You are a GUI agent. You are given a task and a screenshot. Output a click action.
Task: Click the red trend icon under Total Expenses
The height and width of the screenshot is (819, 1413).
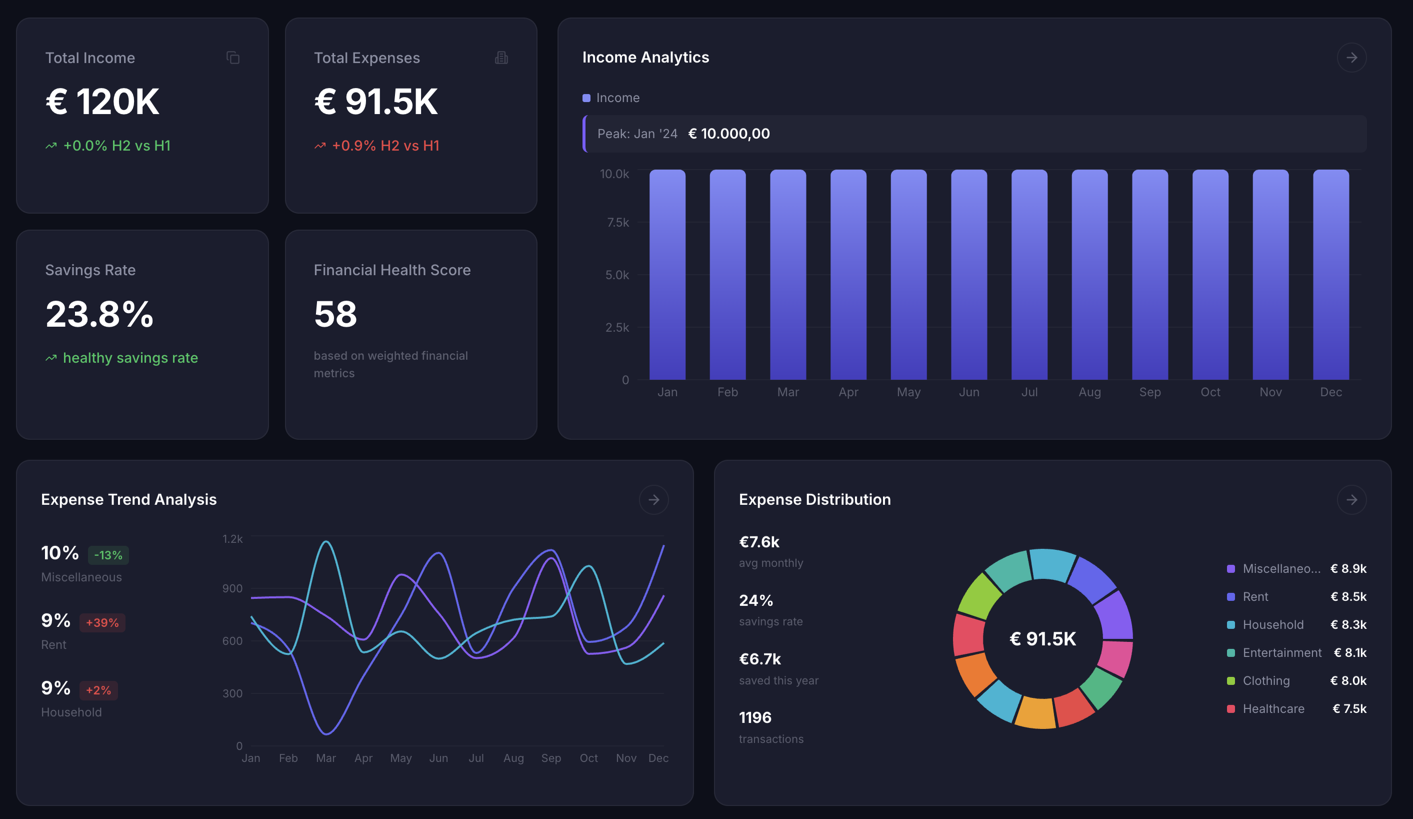point(320,146)
